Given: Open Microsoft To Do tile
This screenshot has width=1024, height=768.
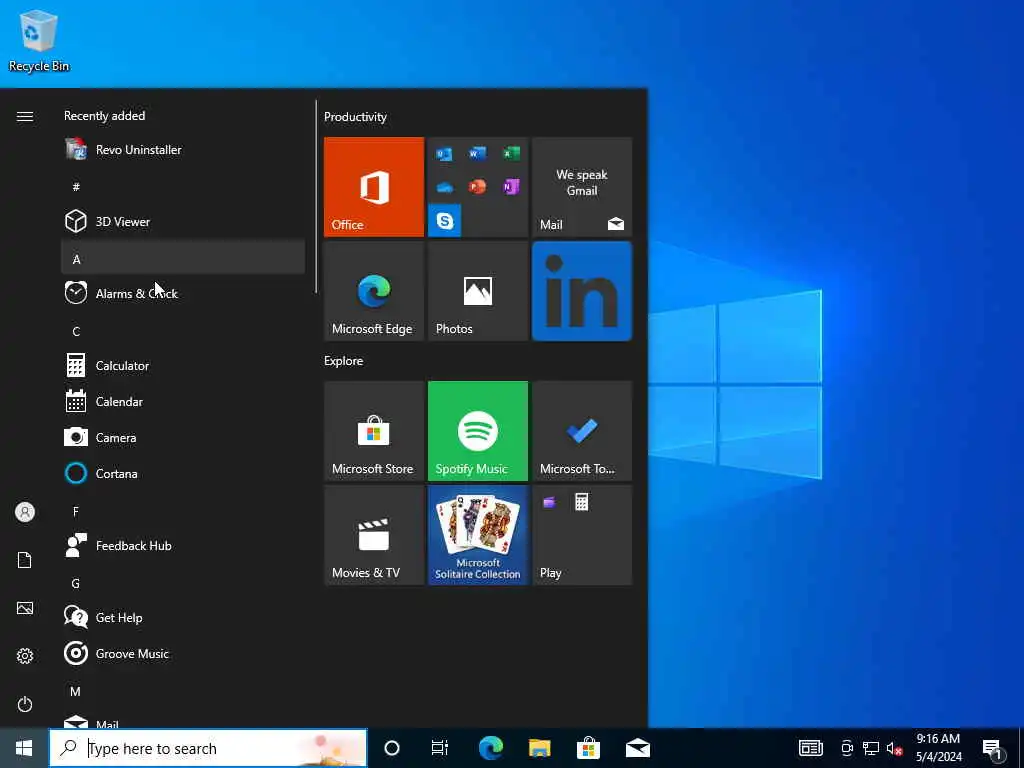Looking at the screenshot, I should pos(582,431).
